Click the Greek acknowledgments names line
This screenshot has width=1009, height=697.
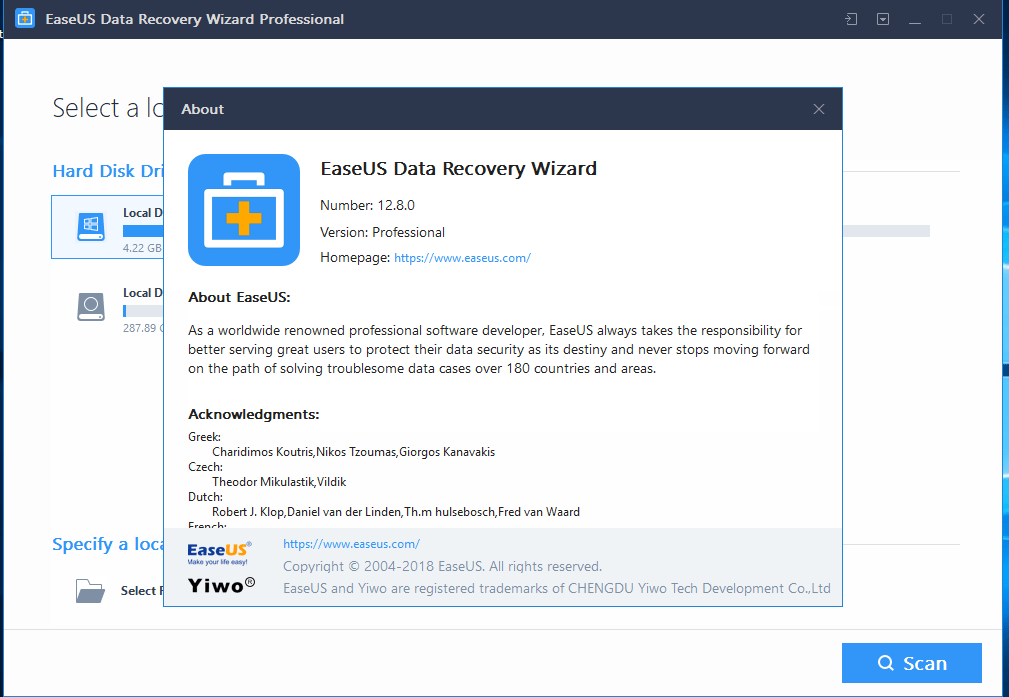[353, 452]
